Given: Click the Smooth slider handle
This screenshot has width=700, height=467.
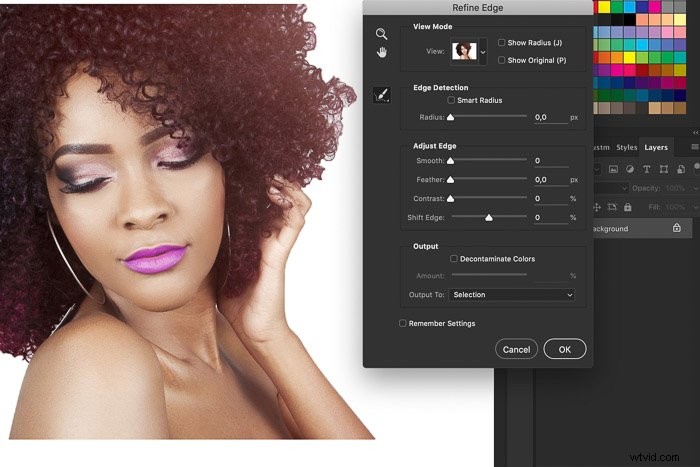Looking at the screenshot, I should 450,160.
